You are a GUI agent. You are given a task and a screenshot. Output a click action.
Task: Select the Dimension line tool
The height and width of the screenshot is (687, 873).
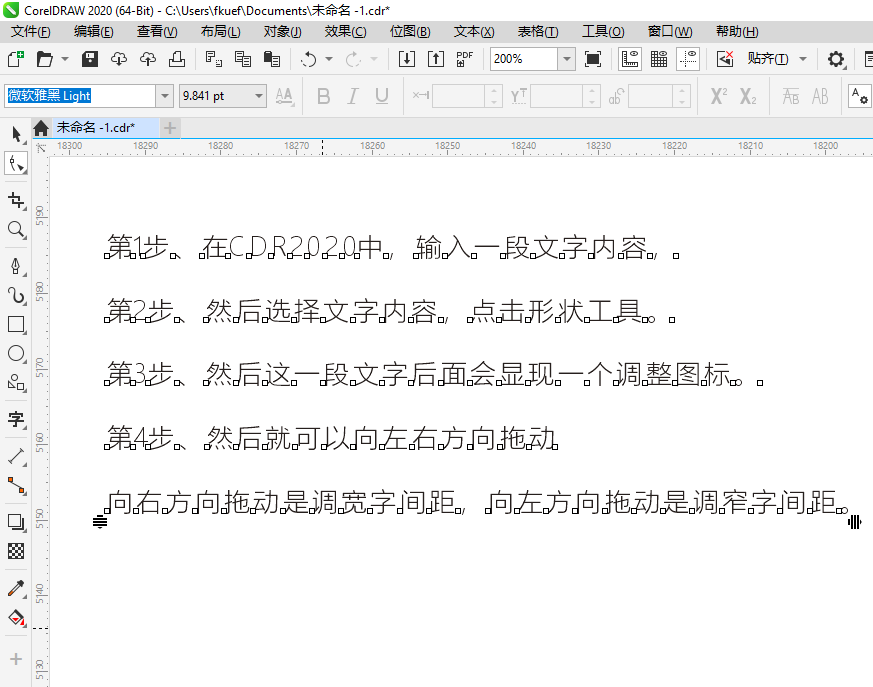[16, 457]
